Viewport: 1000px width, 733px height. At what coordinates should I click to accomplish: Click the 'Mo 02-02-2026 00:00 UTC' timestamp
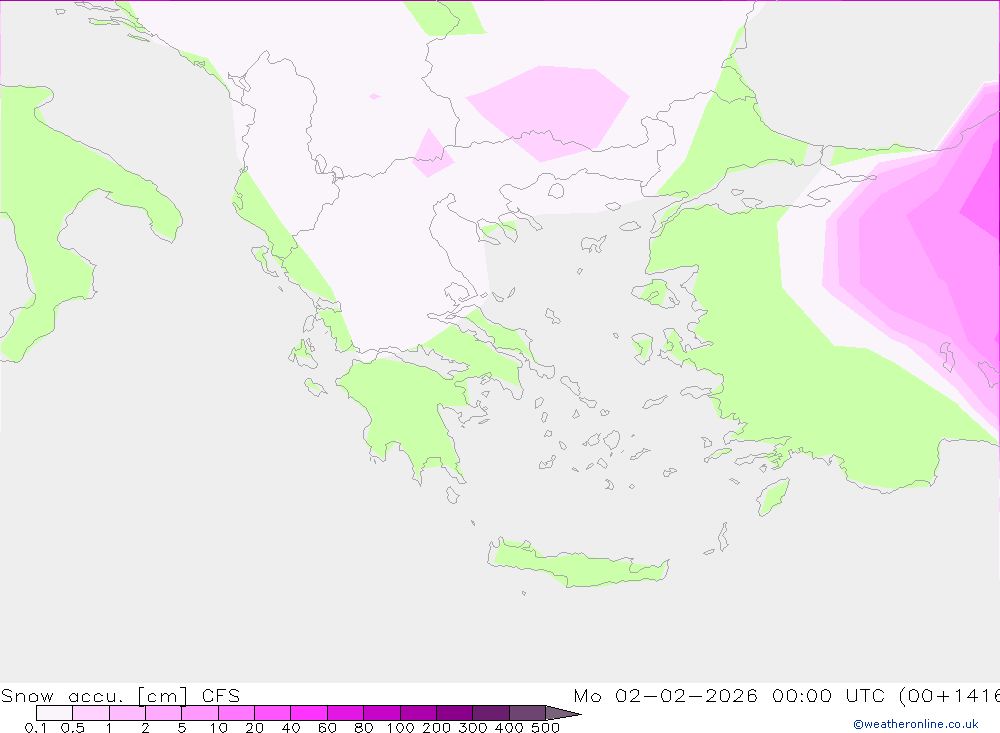[x=729, y=695]
